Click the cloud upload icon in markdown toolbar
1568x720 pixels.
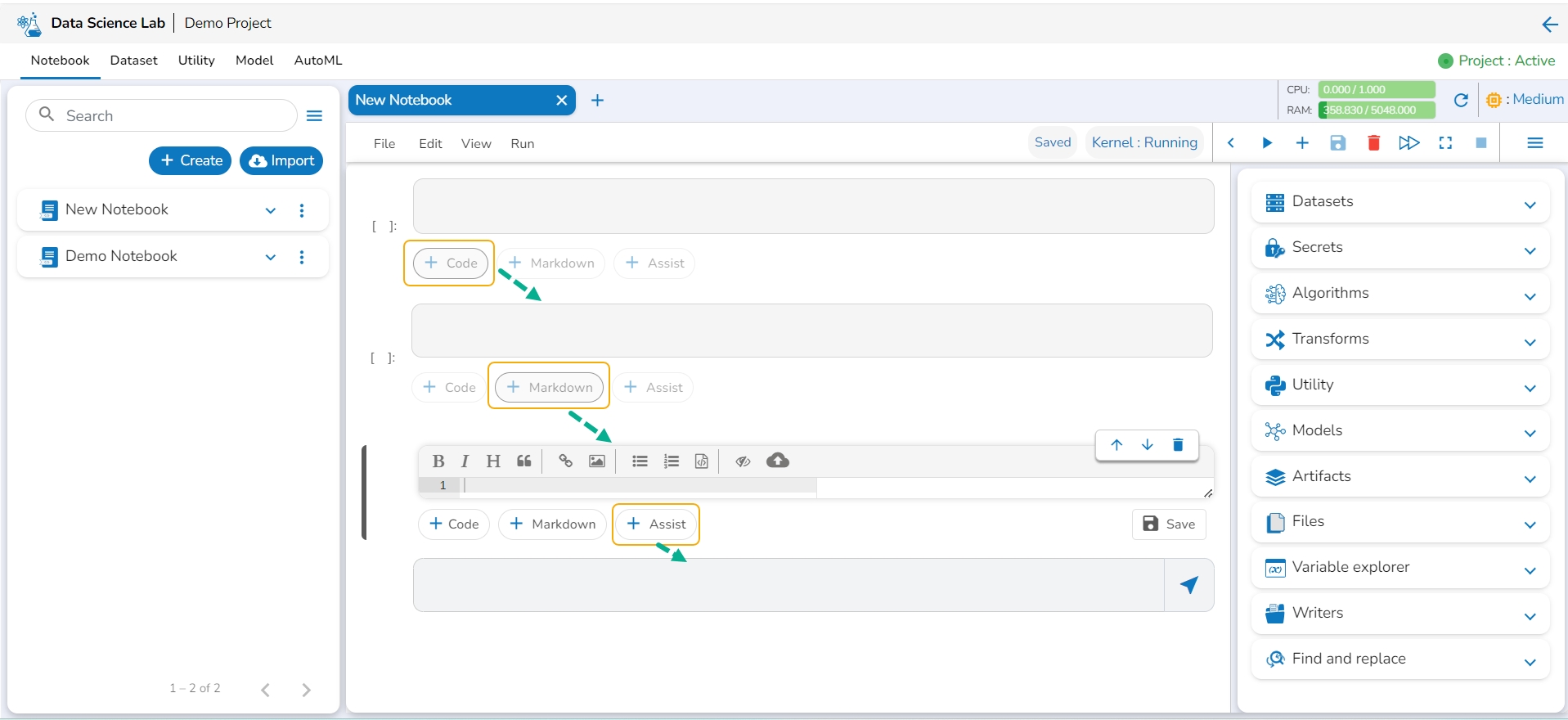coord(778,461)
